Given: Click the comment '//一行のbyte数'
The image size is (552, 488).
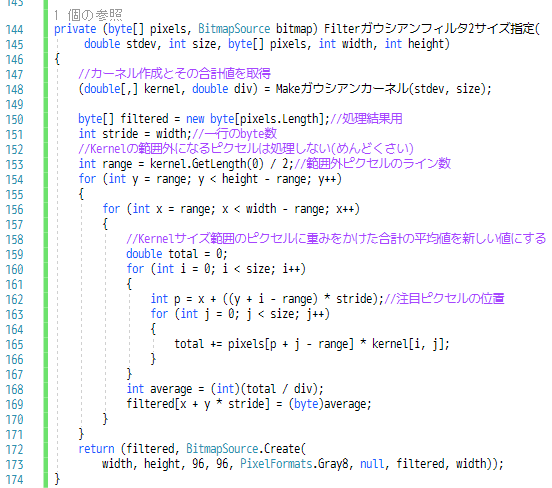Looking at the screenshot, I should coord(234,134).
